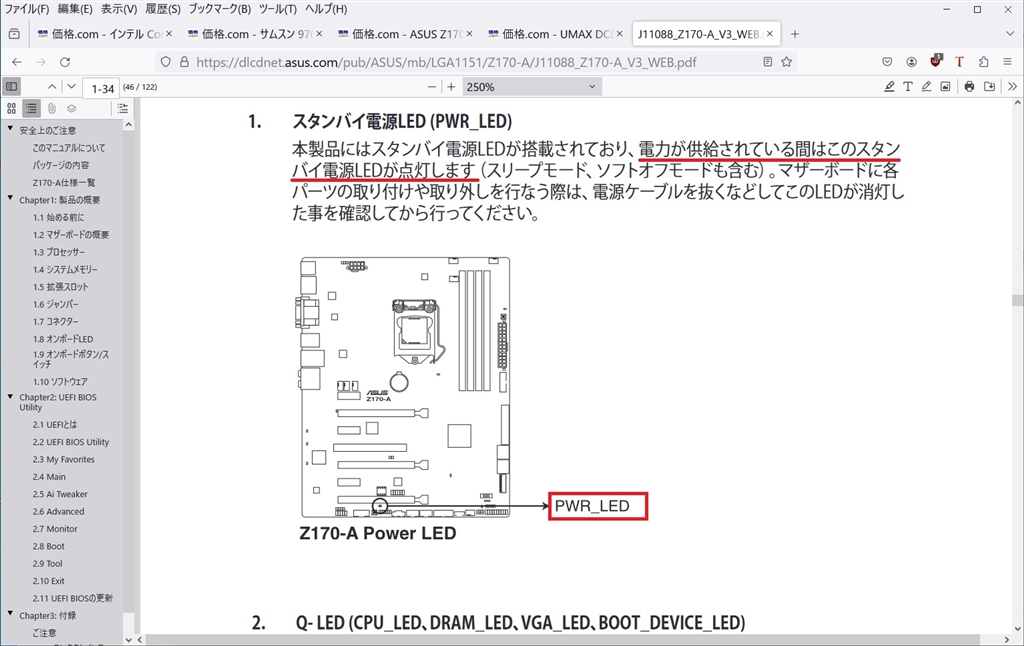The width and height of the screenshot is (1024, 646).
Task: Select the PDF draw tool
Action: pyautogui.click(x=926, y=87)
